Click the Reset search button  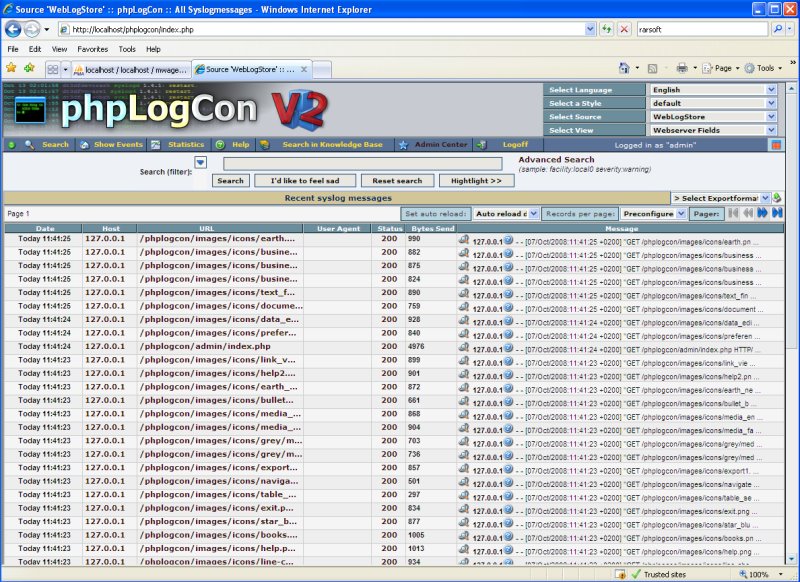(x=397, y=181)
